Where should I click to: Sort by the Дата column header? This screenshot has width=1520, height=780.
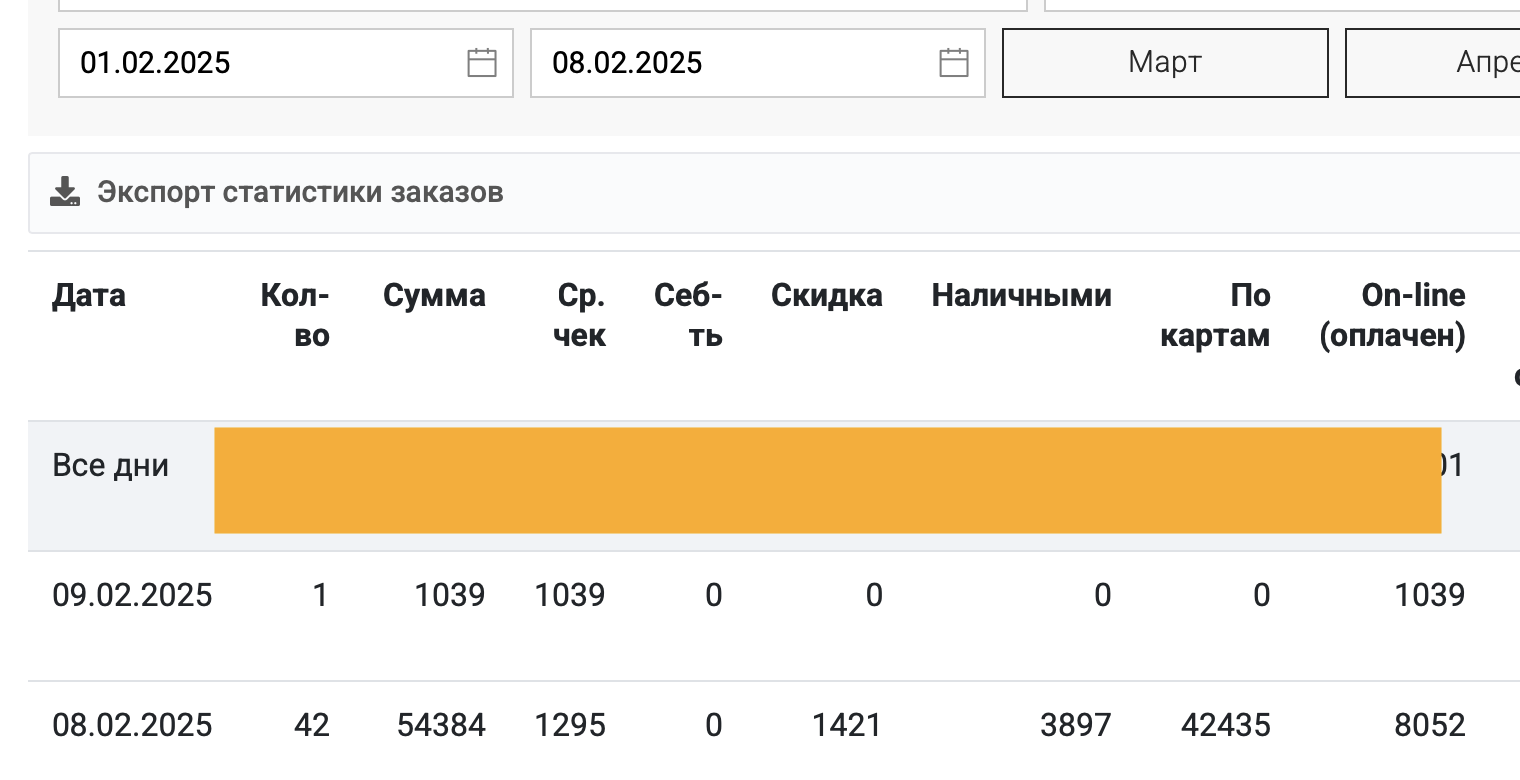pos(89,295)
